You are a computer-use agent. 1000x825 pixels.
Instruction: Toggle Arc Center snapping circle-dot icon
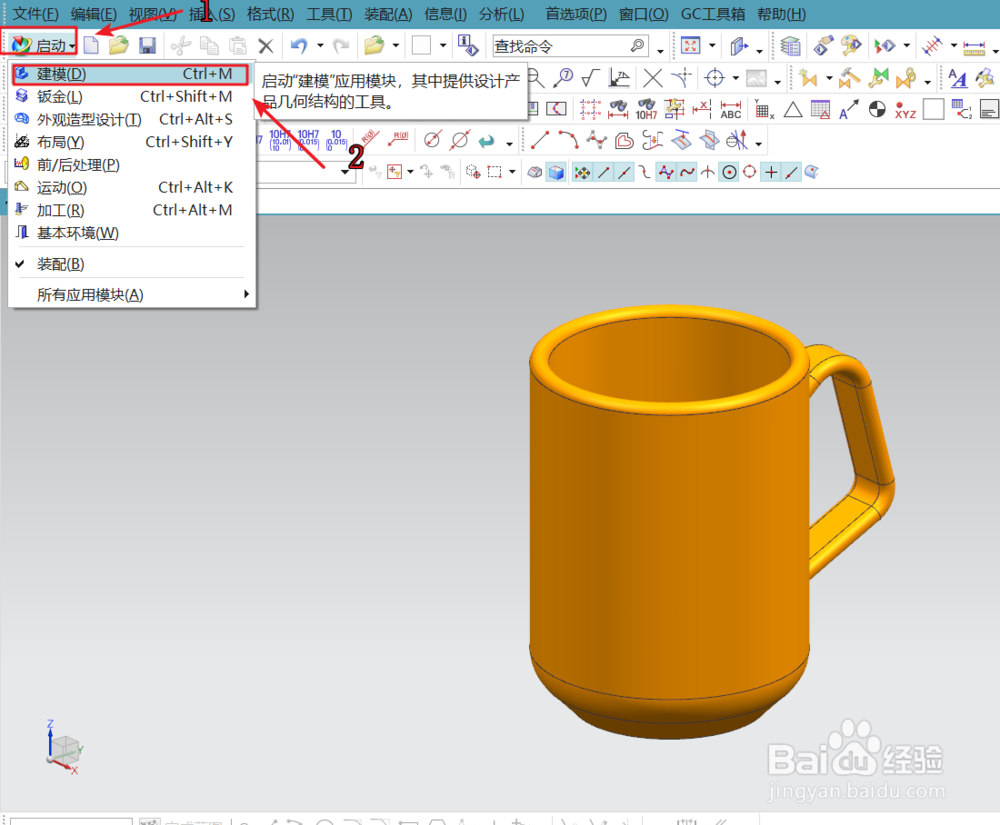730,172
